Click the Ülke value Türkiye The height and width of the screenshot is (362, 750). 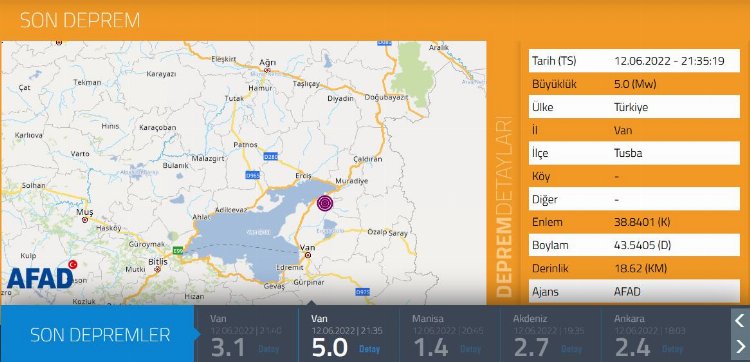pos(631,107)
